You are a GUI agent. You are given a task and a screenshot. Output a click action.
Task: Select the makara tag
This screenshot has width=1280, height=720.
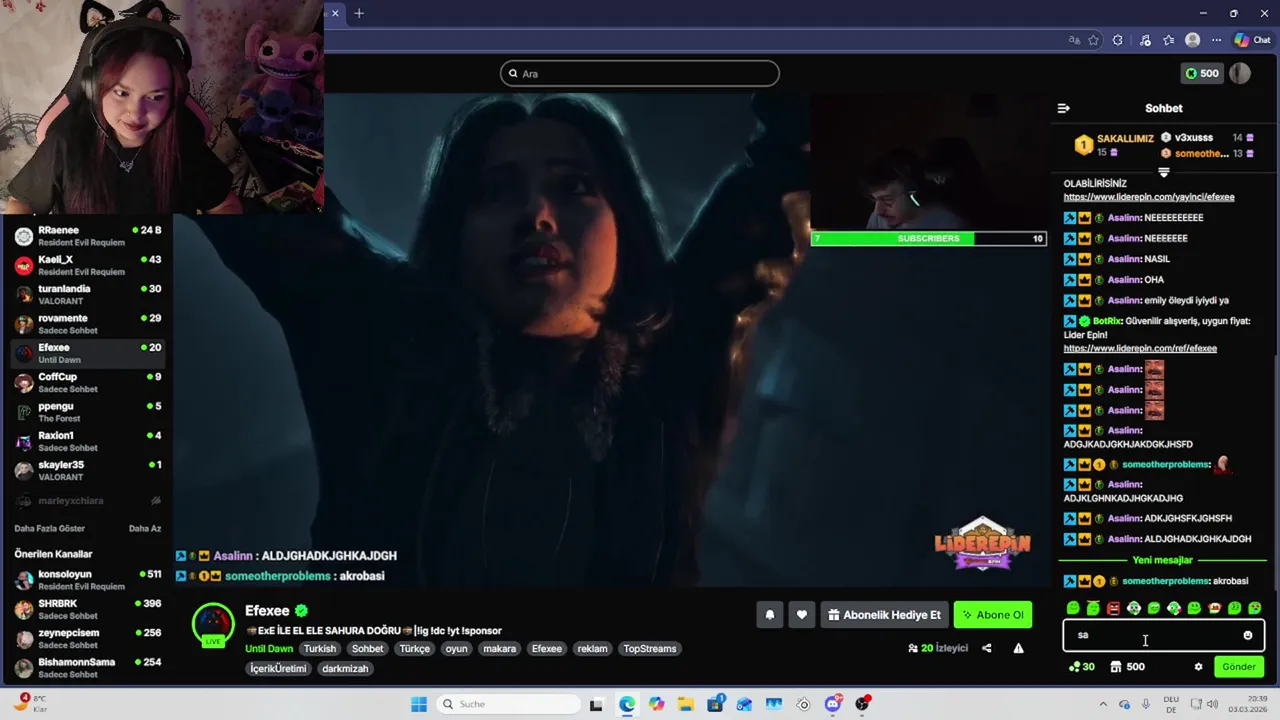tap(499, 649)
